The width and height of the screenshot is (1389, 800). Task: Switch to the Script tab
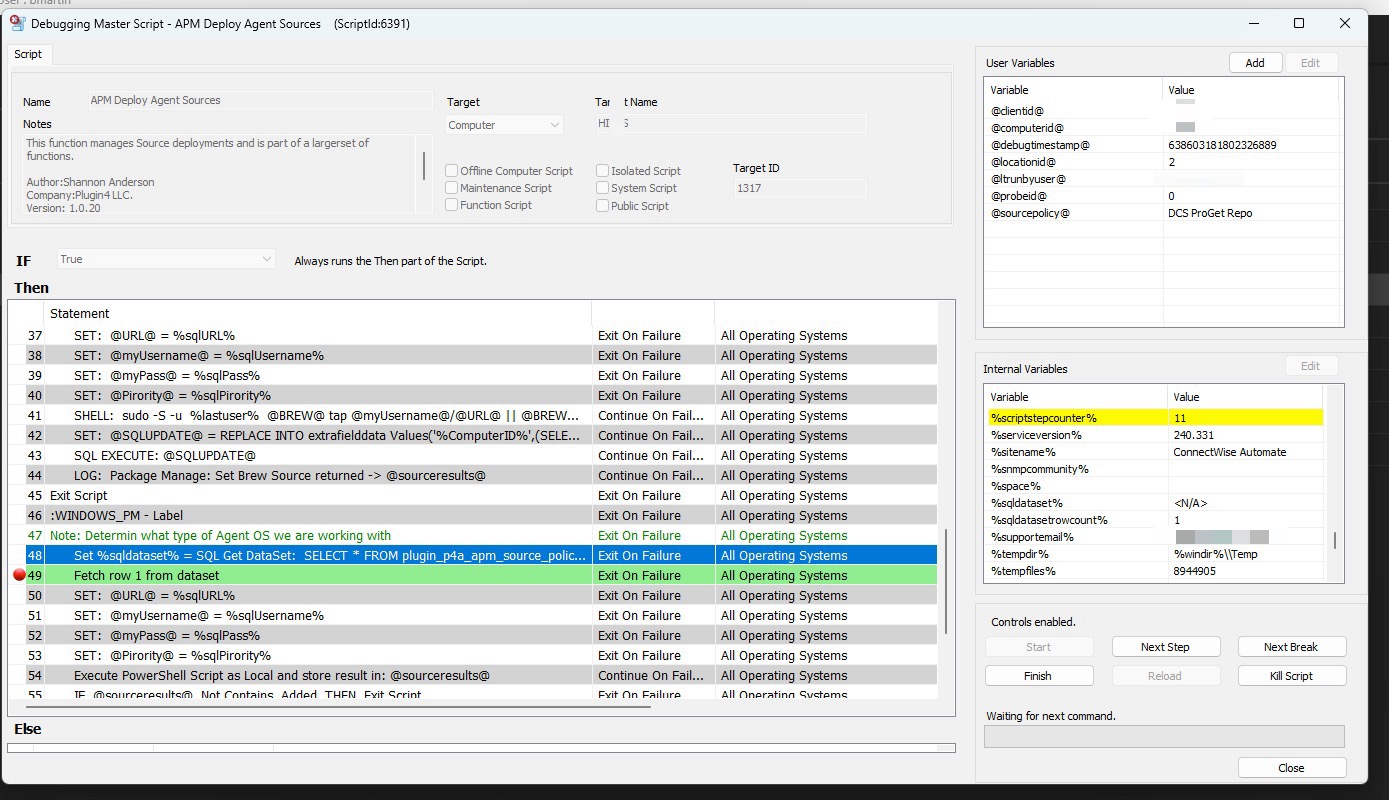pyautogui.click(x=28, y=54)
